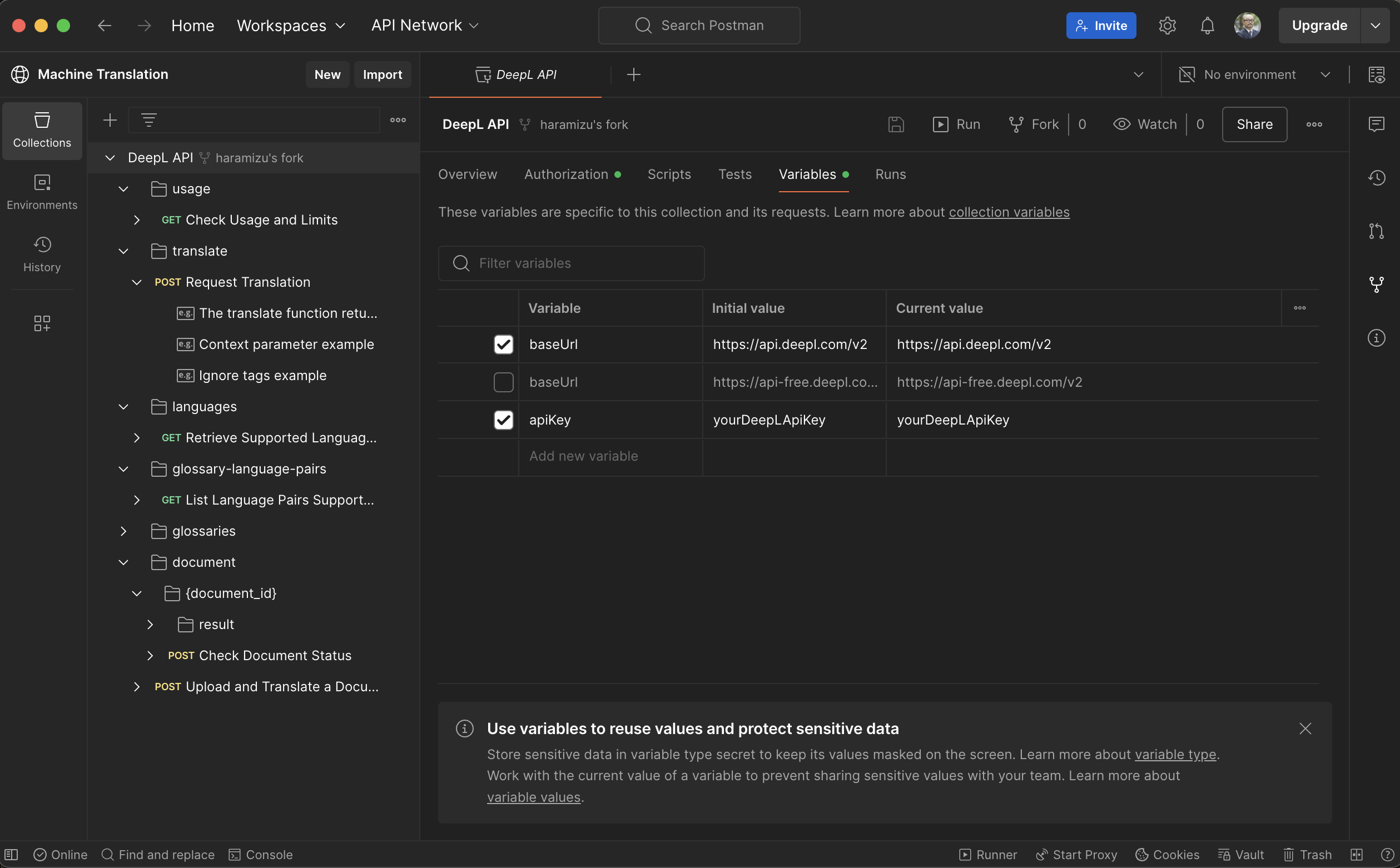Open variables table column options
The height and width of the screenshot is (868, 1400).
1299,308
